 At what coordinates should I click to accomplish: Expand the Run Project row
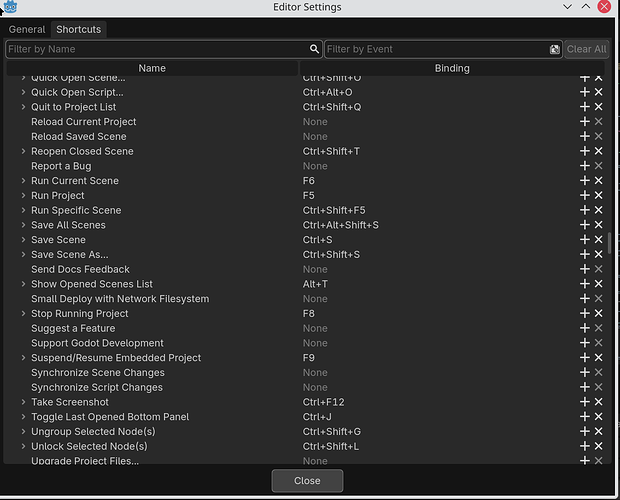[x=23, y=195]
